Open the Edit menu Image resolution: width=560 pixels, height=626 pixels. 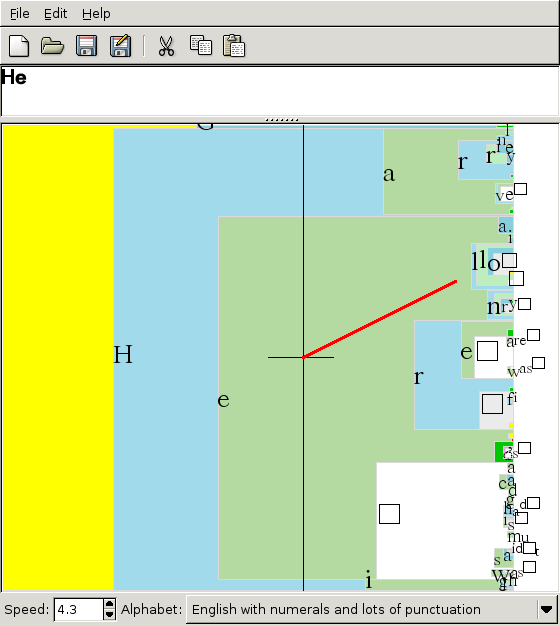[x=55, y=14]
